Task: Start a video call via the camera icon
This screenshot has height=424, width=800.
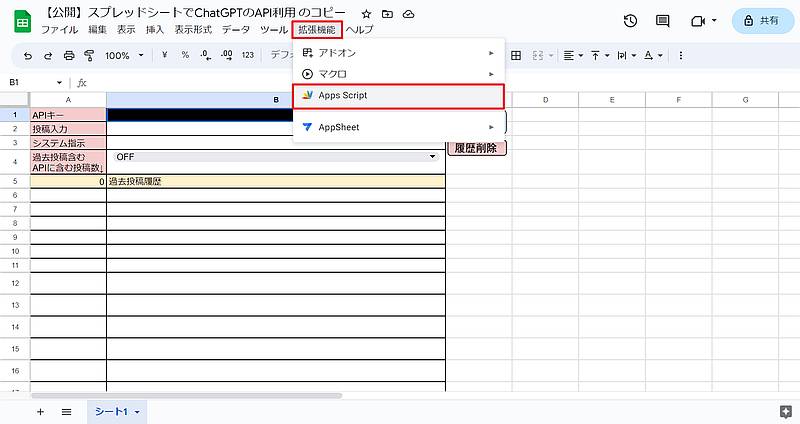Action: tap(697, 21)
